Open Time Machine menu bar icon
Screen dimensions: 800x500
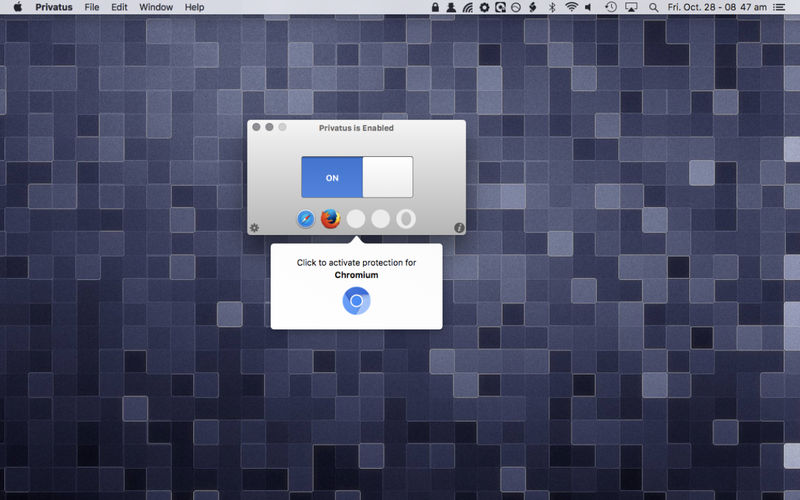point(611,7)
